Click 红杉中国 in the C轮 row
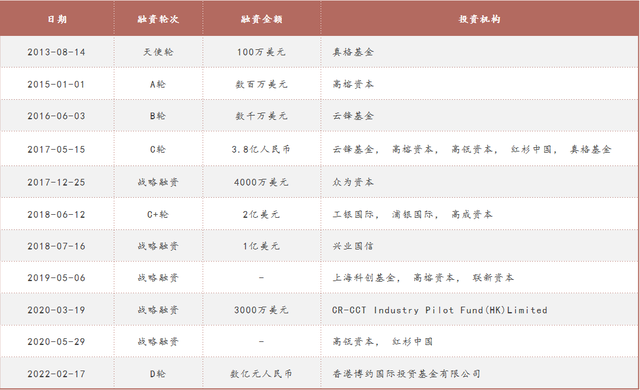The height and width of the screenshot is (390, 640). [x=531, y=149]
